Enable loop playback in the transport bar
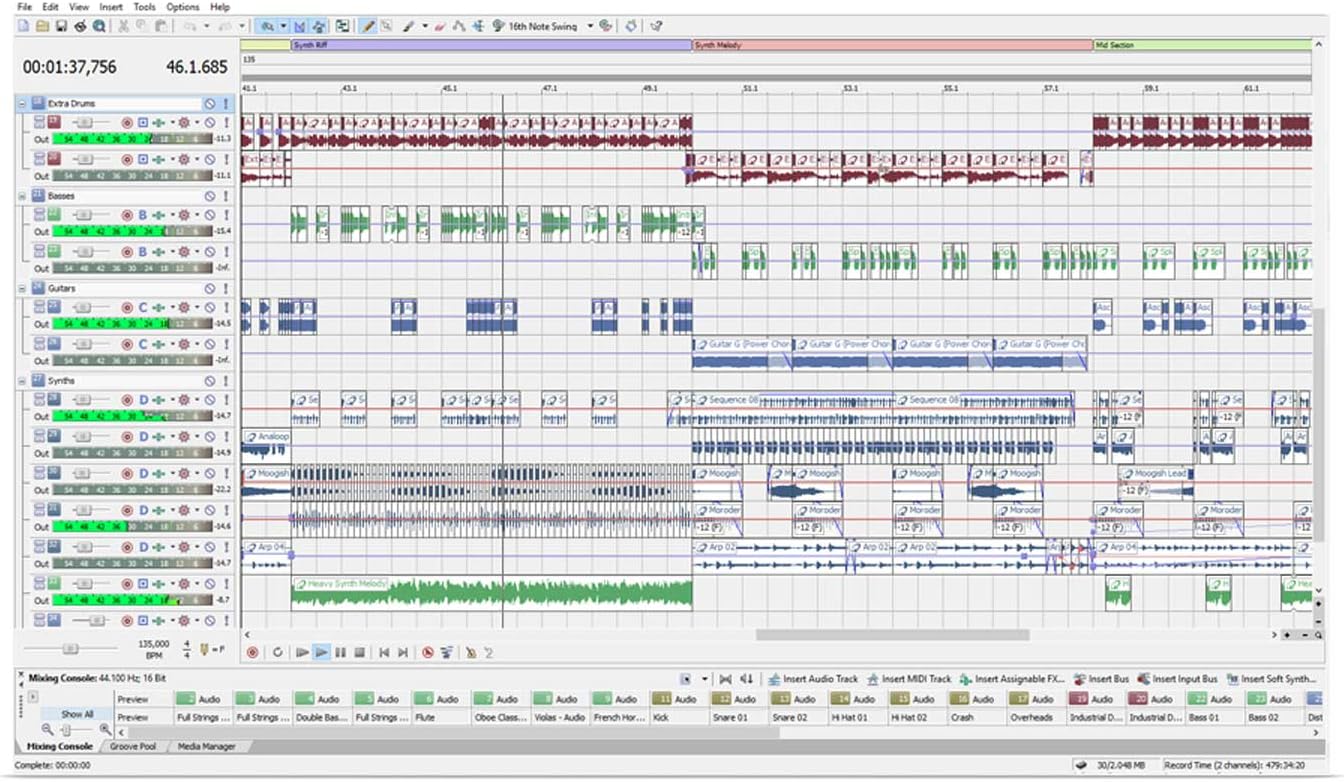 (x=278, y=652)
